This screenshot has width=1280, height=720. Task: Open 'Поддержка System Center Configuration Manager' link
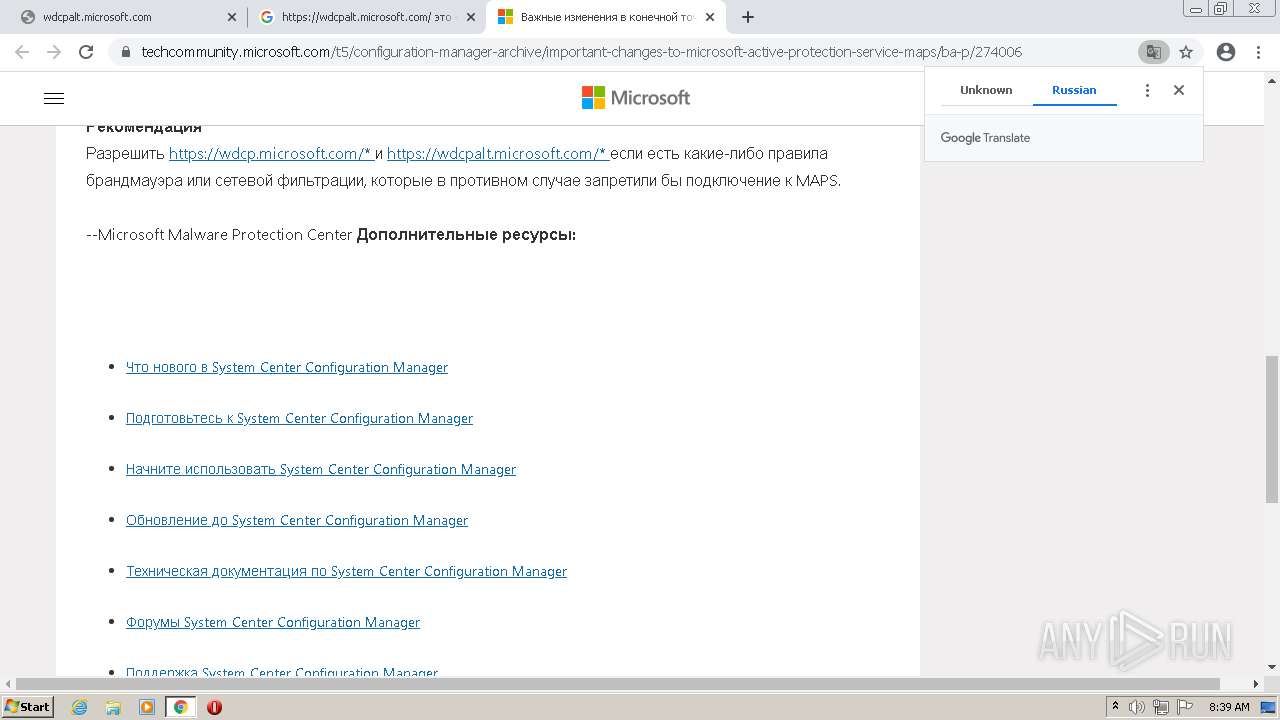[282, 672]
